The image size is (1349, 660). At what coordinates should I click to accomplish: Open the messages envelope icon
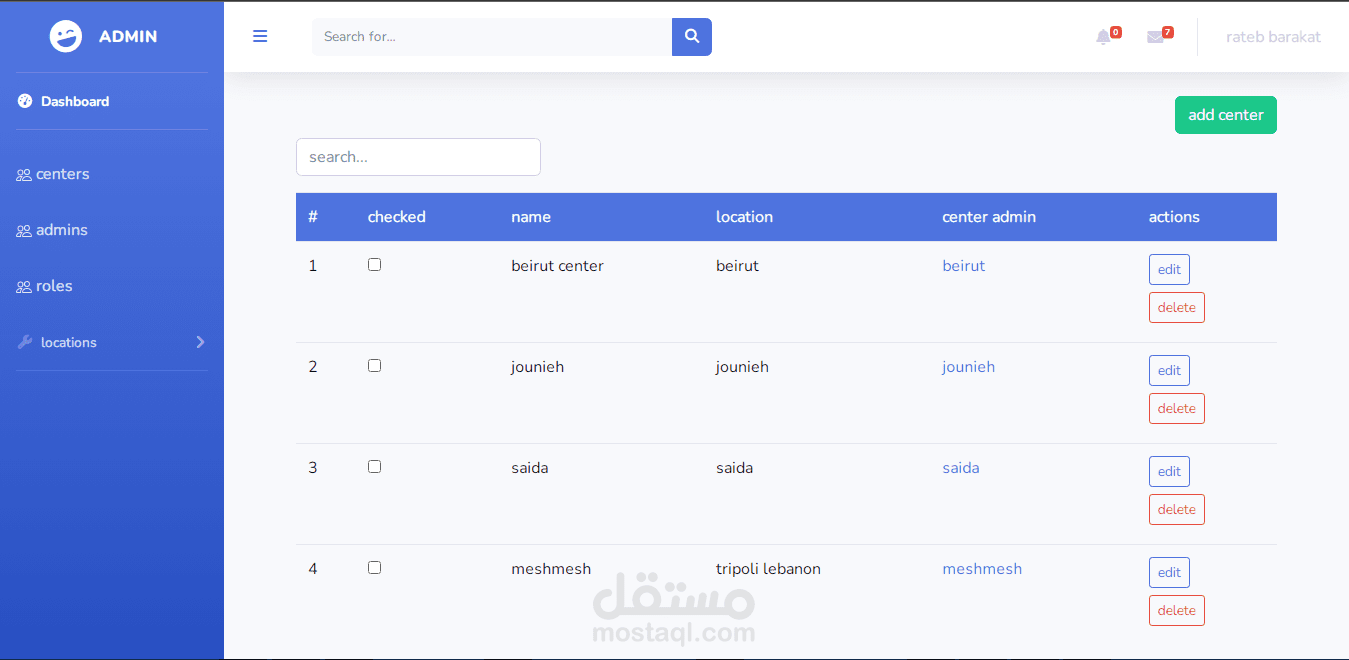click(1155, 37)
